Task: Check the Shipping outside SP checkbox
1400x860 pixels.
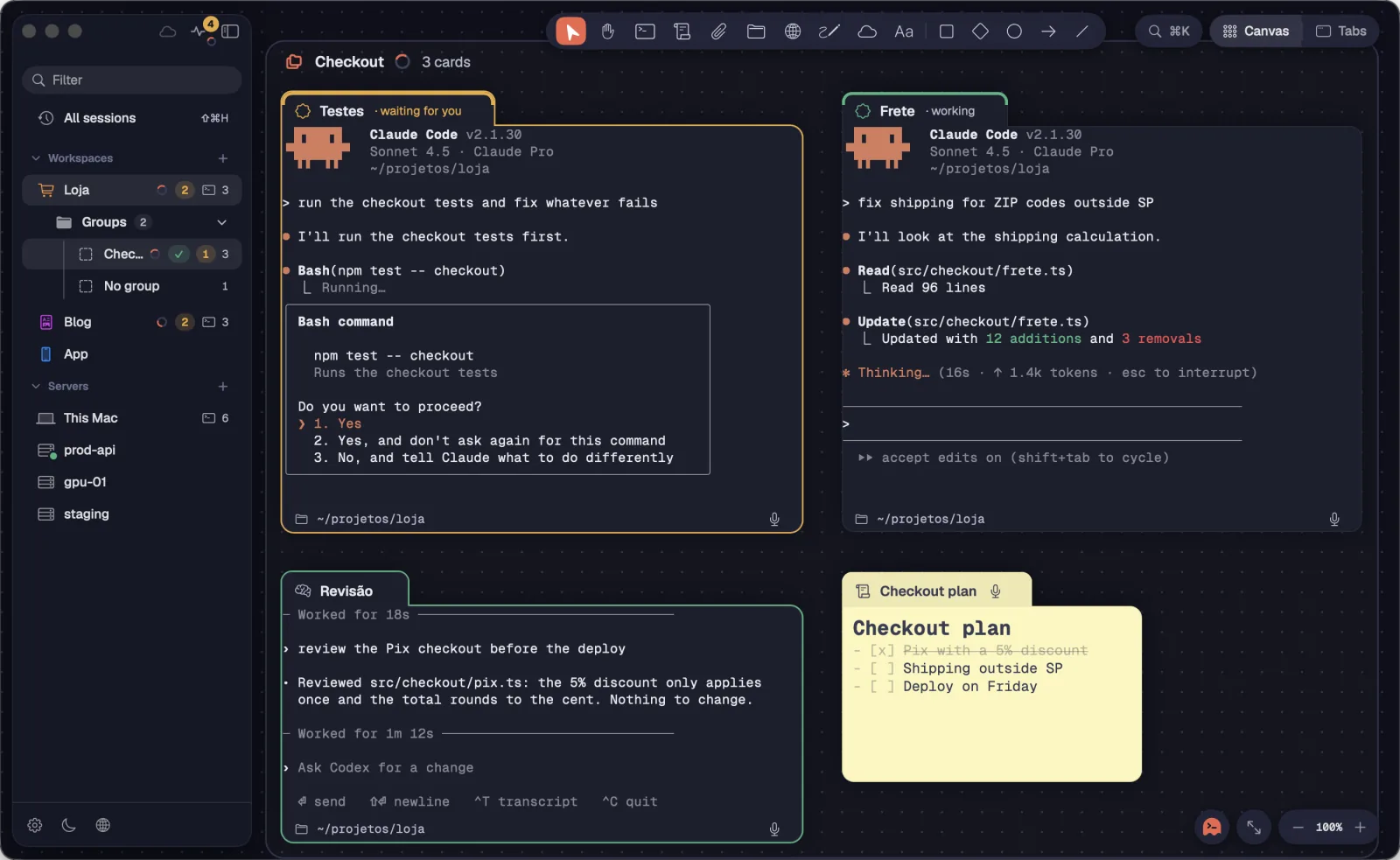Action: pyautogui.click(x=882, y=668)
